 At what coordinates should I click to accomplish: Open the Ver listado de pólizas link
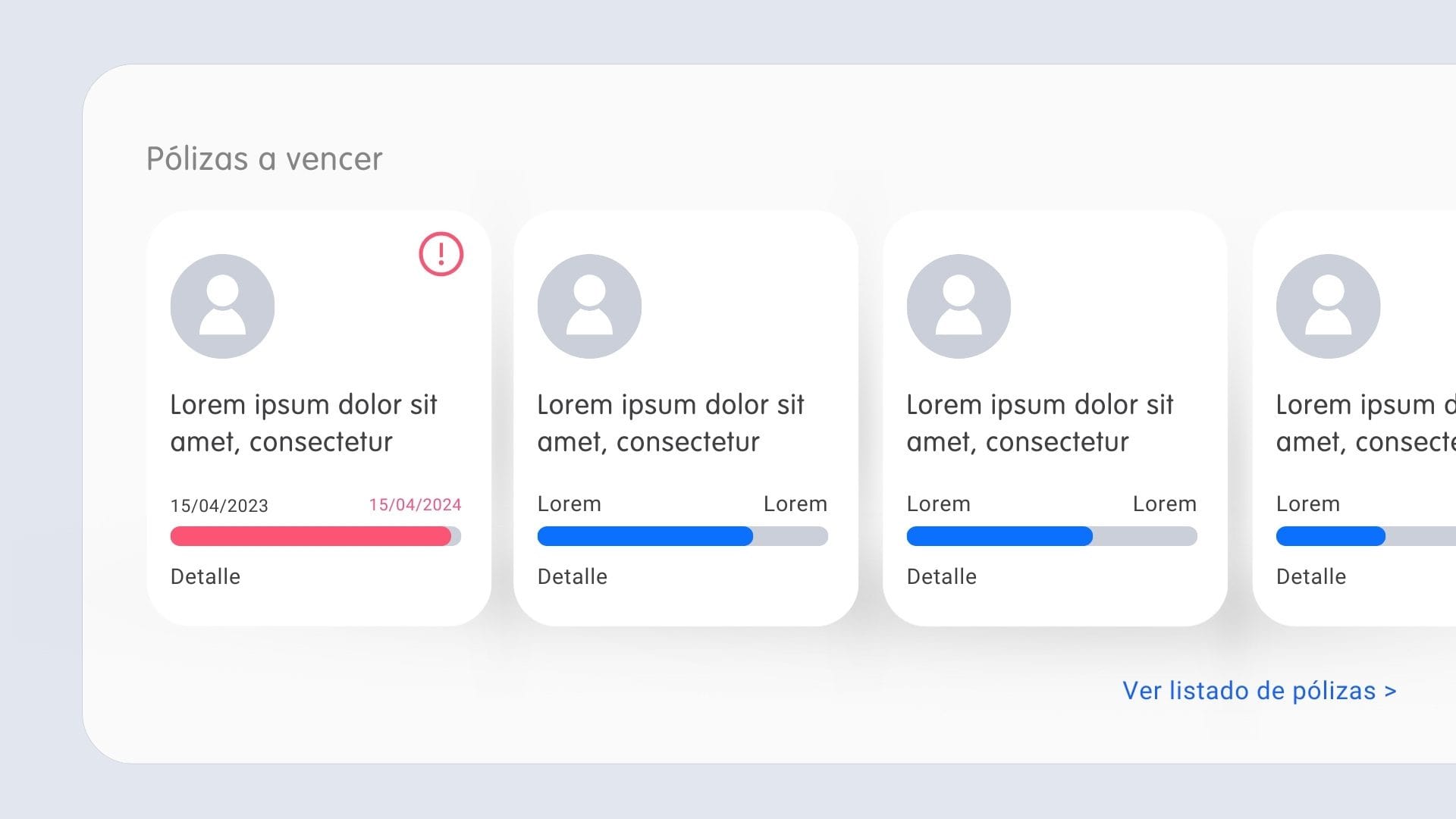point(1260,691)
